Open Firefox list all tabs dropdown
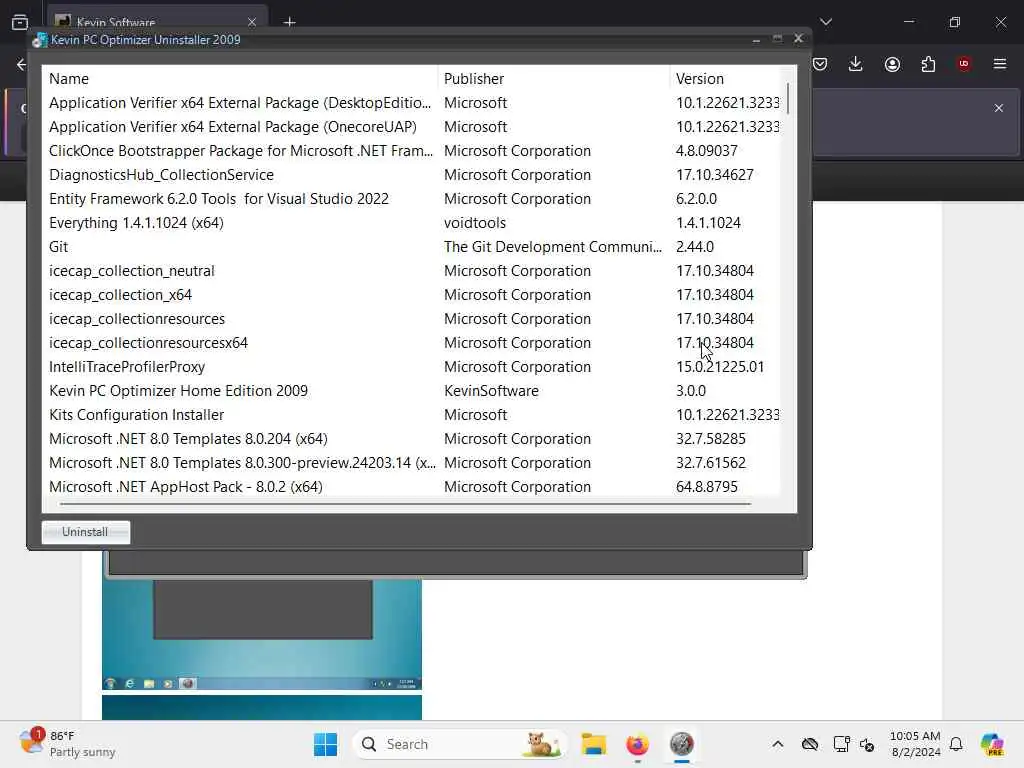Viewport: 1024px width, 768px height. coord(825,22)
